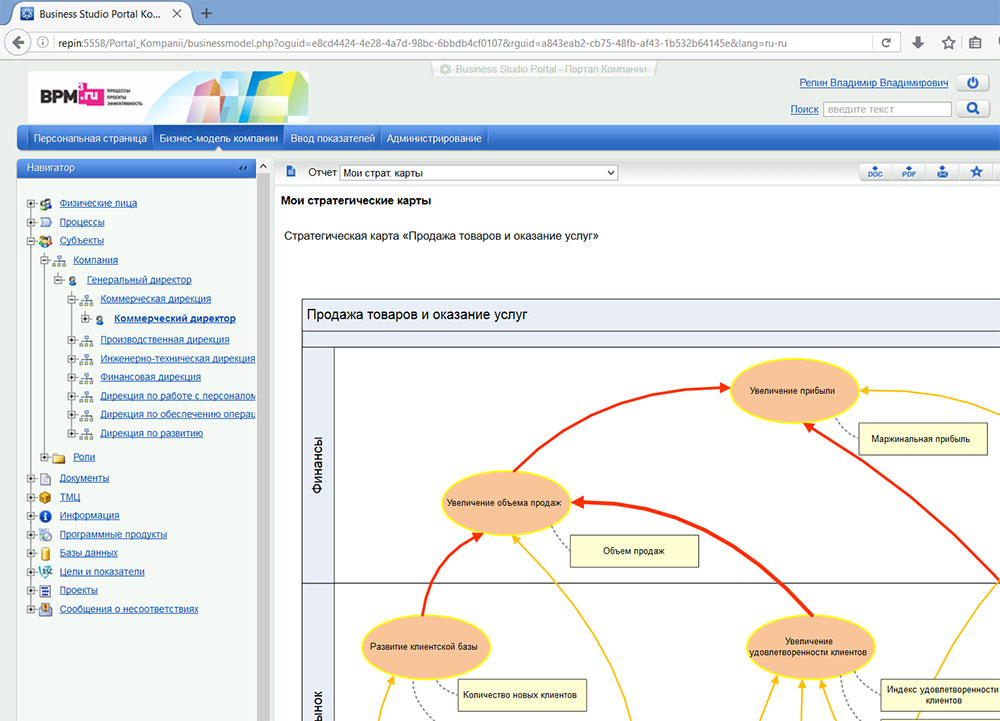
Task: Switch to Персональная страница tab
Action: [90, 138]
